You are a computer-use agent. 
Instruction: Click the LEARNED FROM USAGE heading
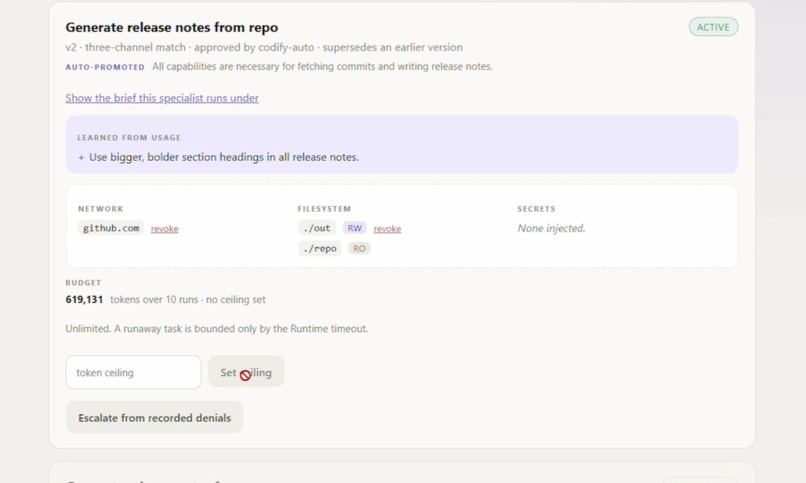tap(129, 138)
